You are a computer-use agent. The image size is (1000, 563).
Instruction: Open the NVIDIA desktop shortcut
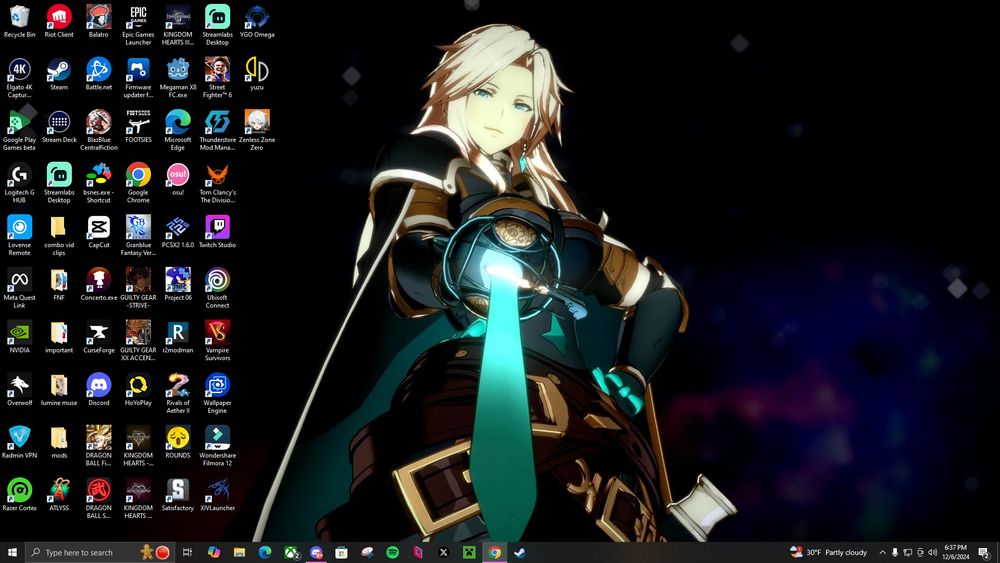pyautogui.click(x=19, y=337)
